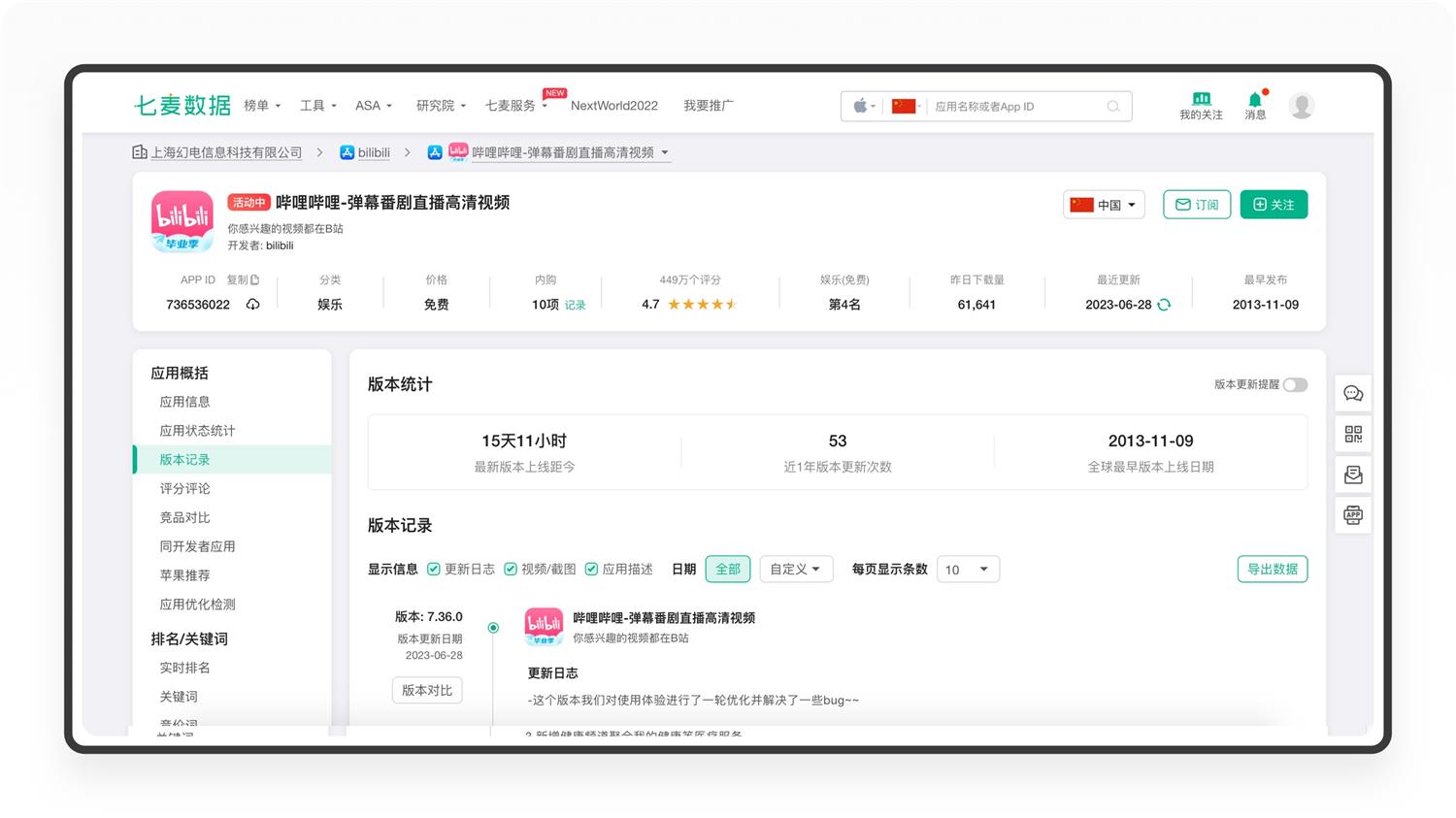Click the refresh icon beside 2023-06-28
This screenshot has width=1456, height=818.
[x=1164, y=305]
